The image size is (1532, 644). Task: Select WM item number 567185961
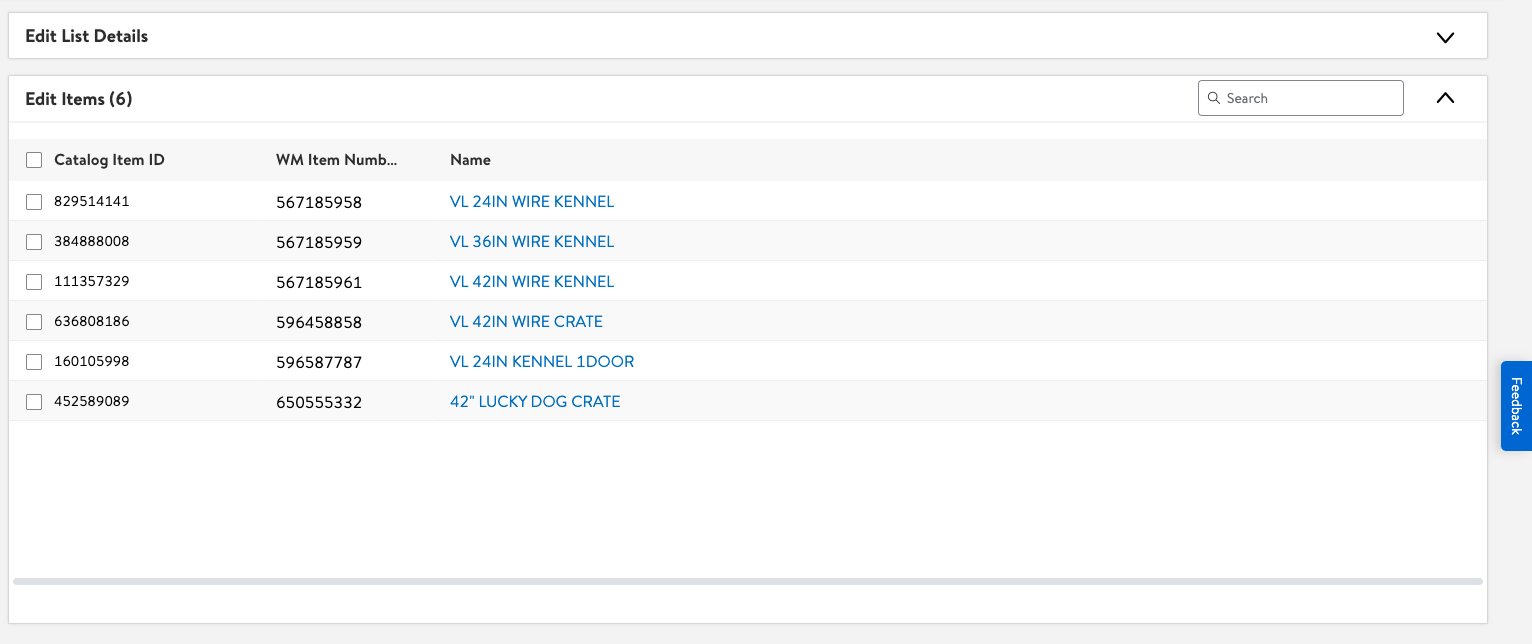coord(319,283)
